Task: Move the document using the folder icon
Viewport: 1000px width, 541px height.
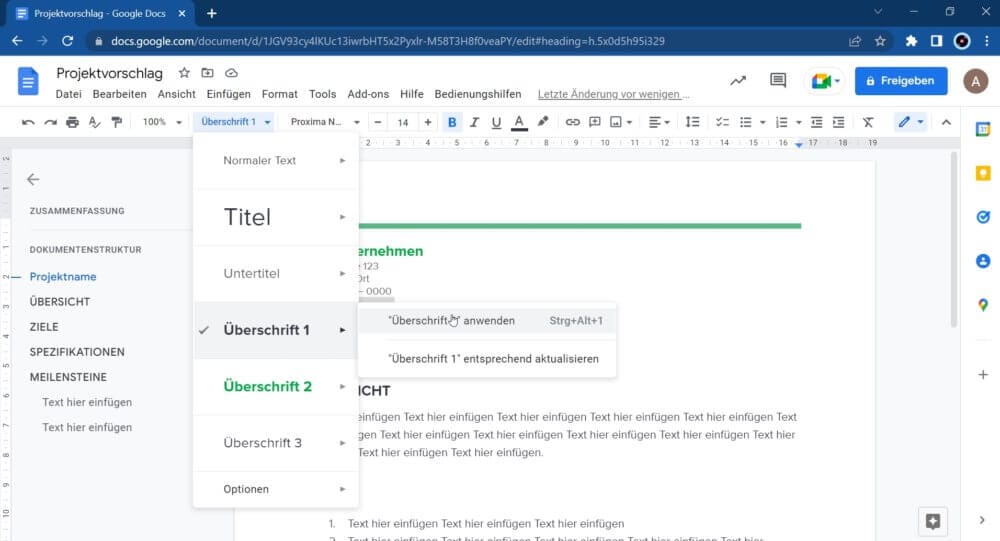Action: [207, 73]
